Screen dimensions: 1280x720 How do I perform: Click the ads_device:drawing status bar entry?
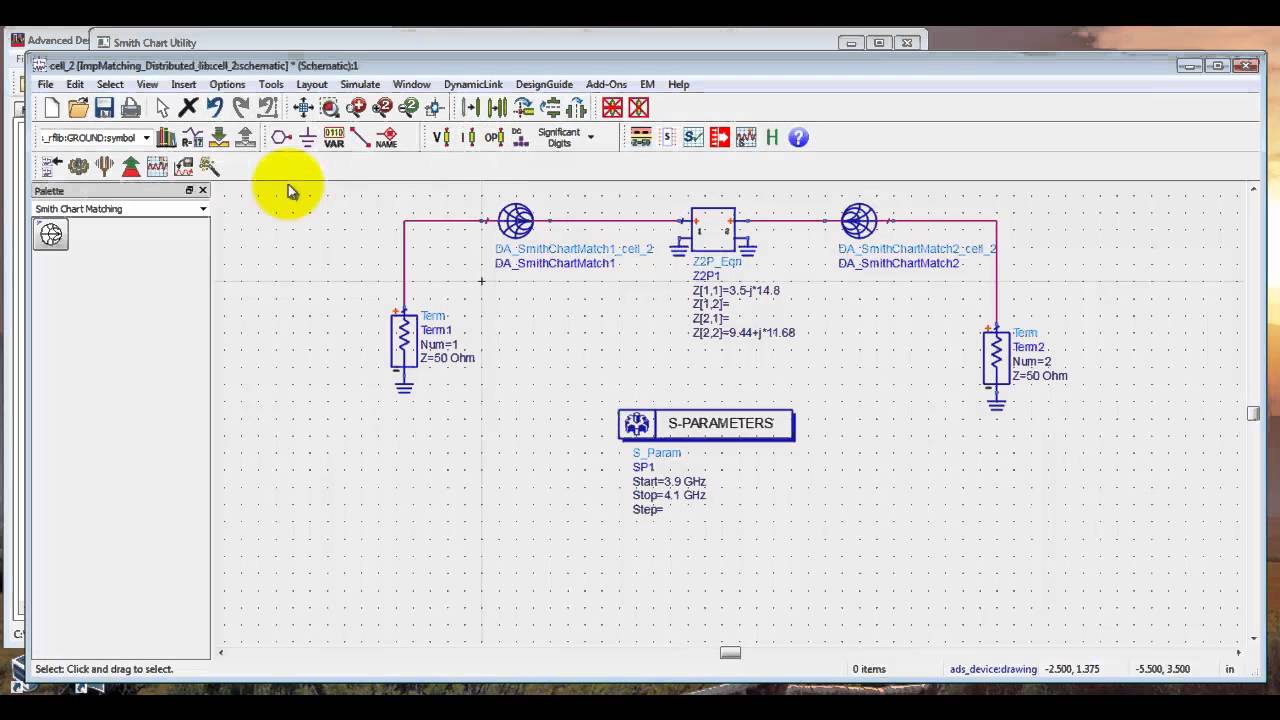tap(993, 669)
